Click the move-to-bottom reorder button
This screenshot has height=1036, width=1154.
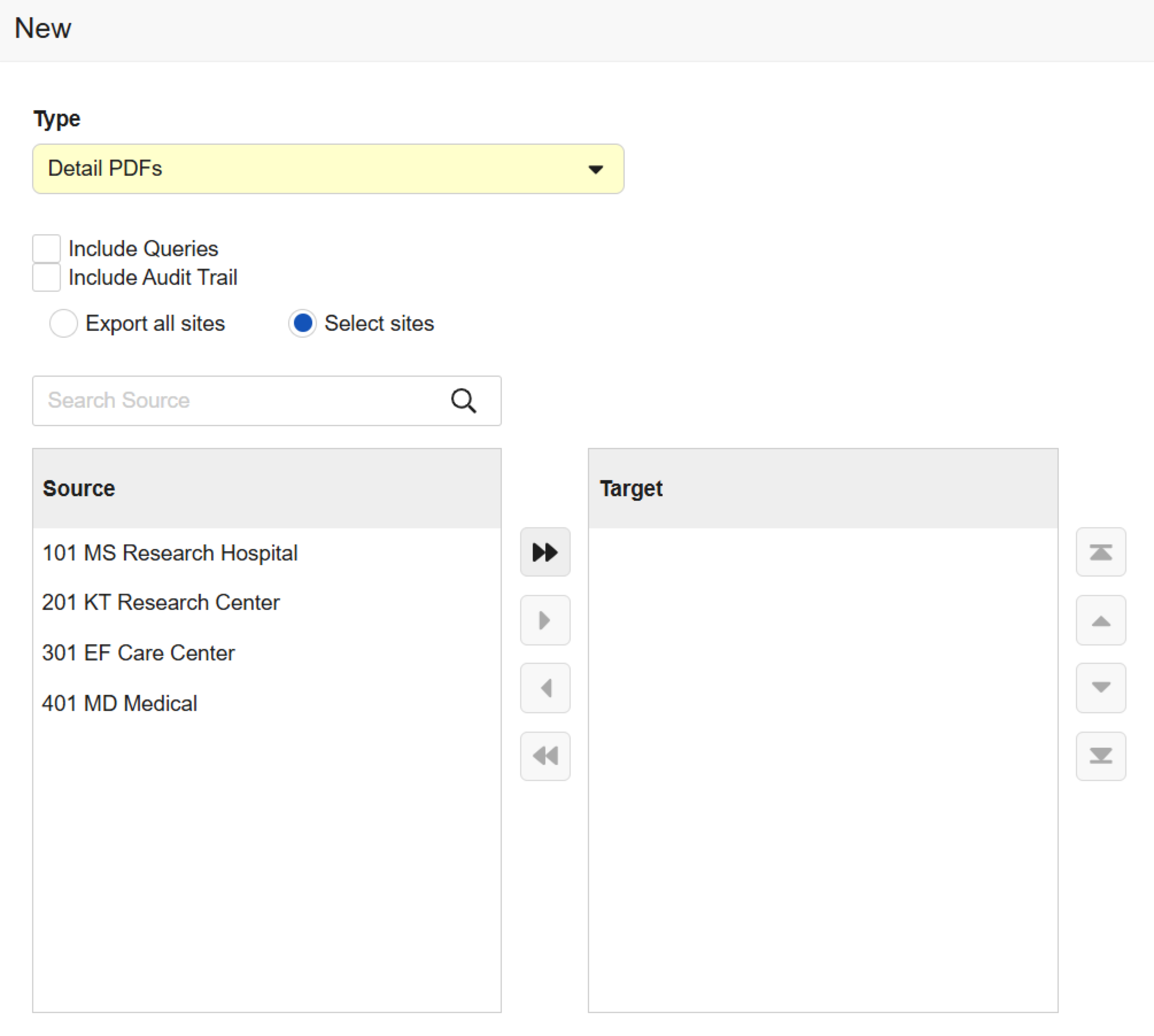coord(1101,756)
